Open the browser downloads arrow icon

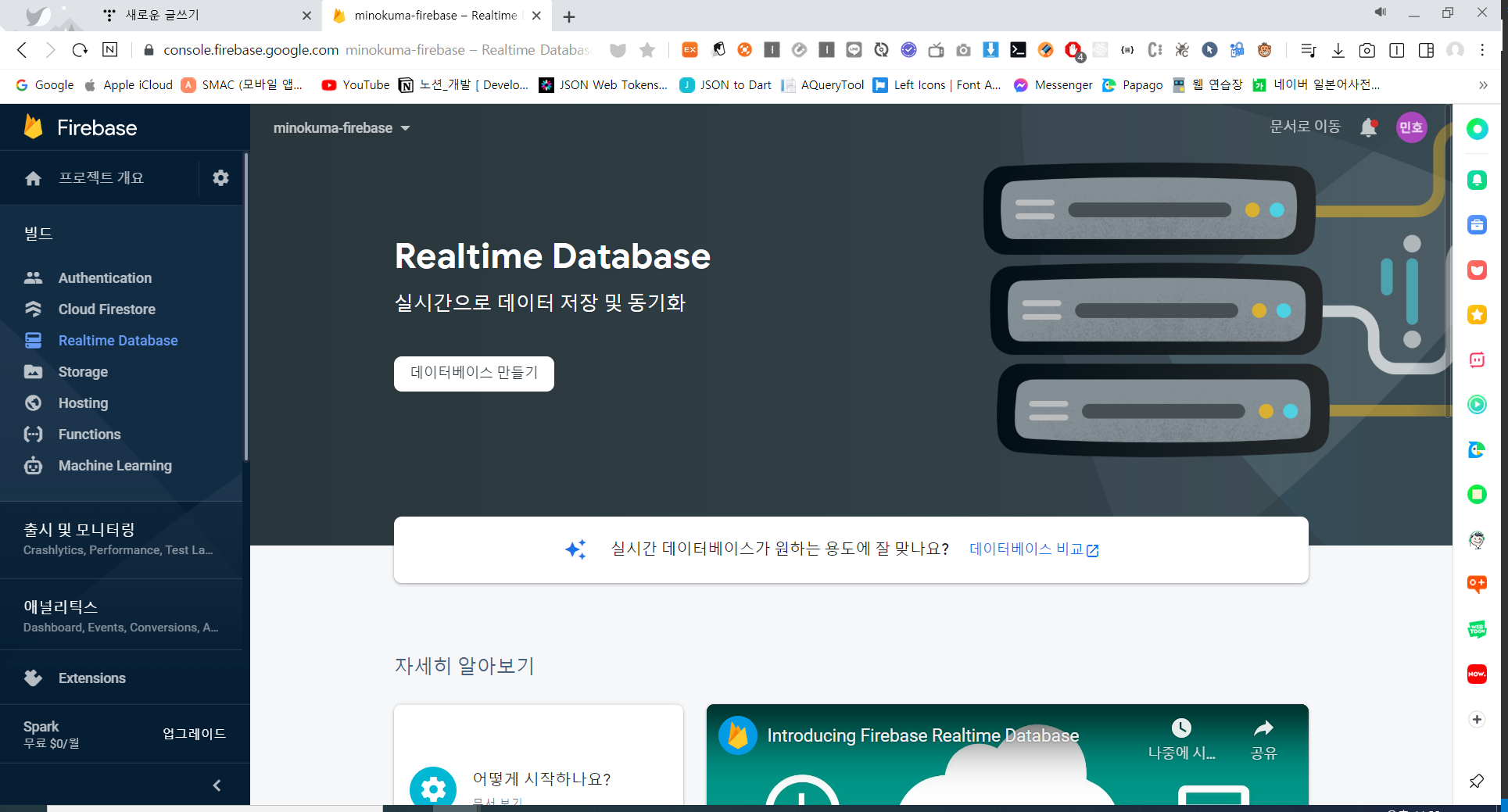1338,50
